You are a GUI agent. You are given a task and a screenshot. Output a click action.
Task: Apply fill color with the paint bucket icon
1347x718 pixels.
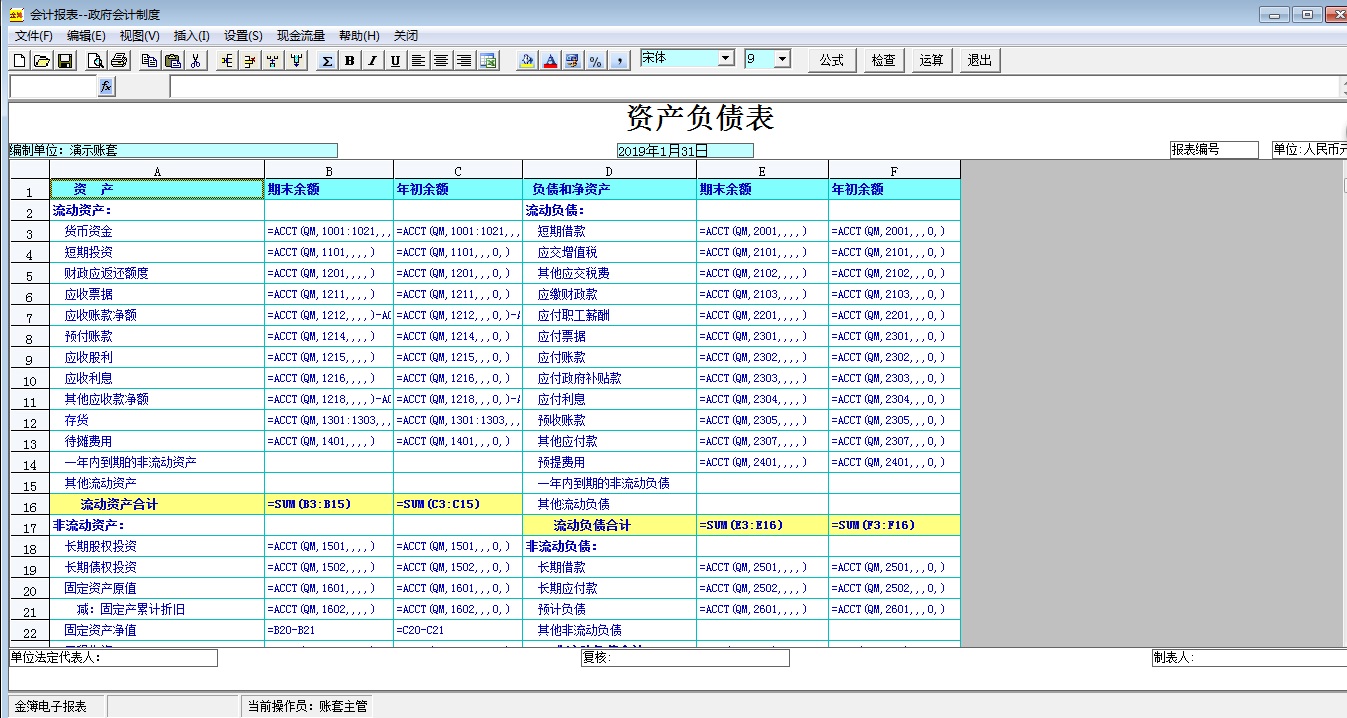(x=525, y=60)
